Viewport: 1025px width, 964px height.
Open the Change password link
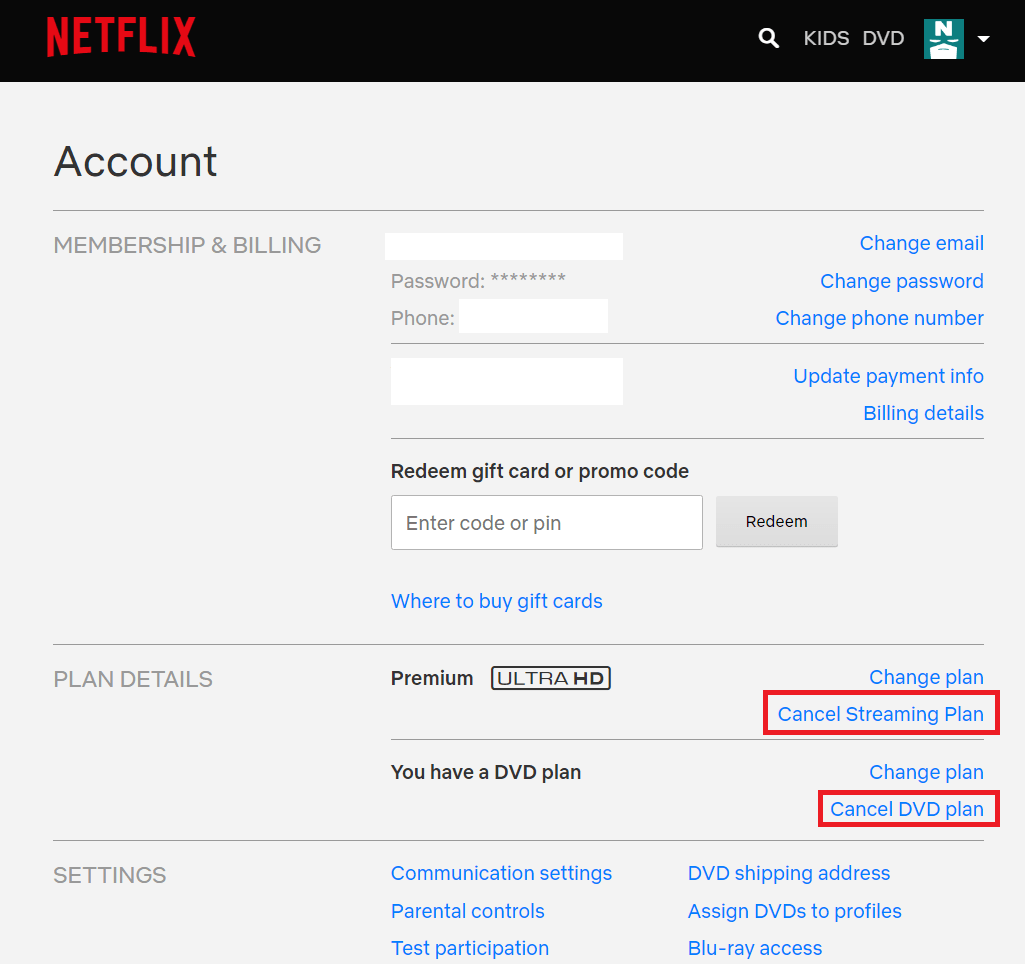click(x=901, y=281)
